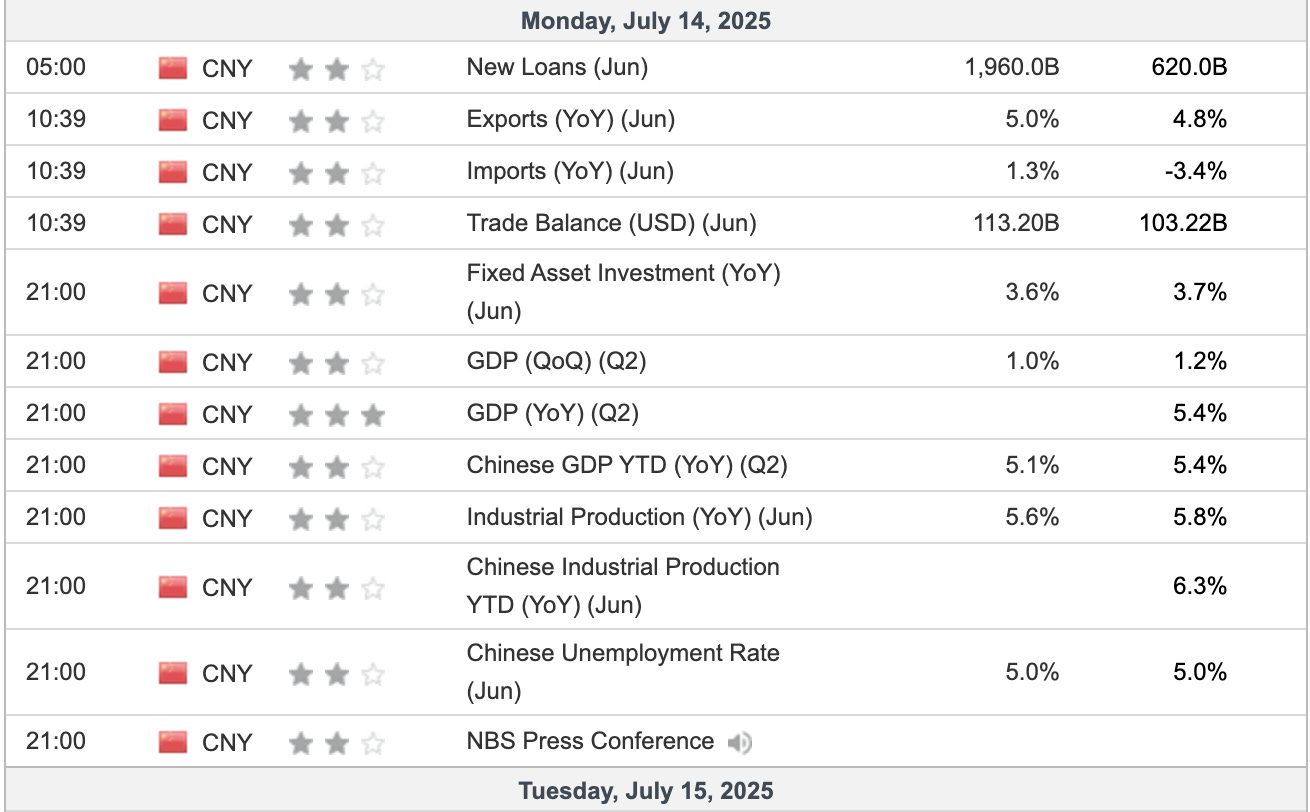Click the 113.20B Trade Balance forecast
The image size is (1310, 812).
[1015, 224]
